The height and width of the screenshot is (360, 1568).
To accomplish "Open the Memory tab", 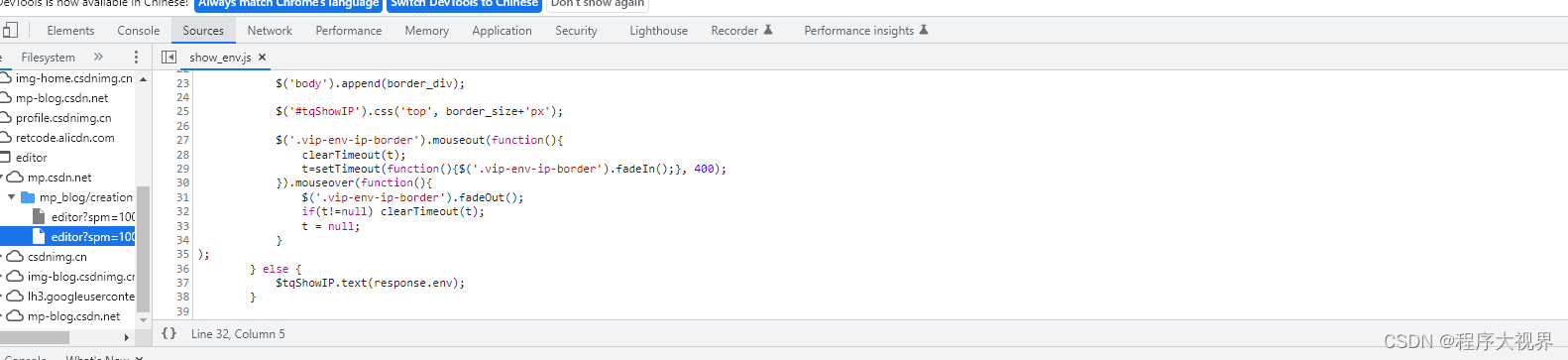I will [x=426, y=31].
